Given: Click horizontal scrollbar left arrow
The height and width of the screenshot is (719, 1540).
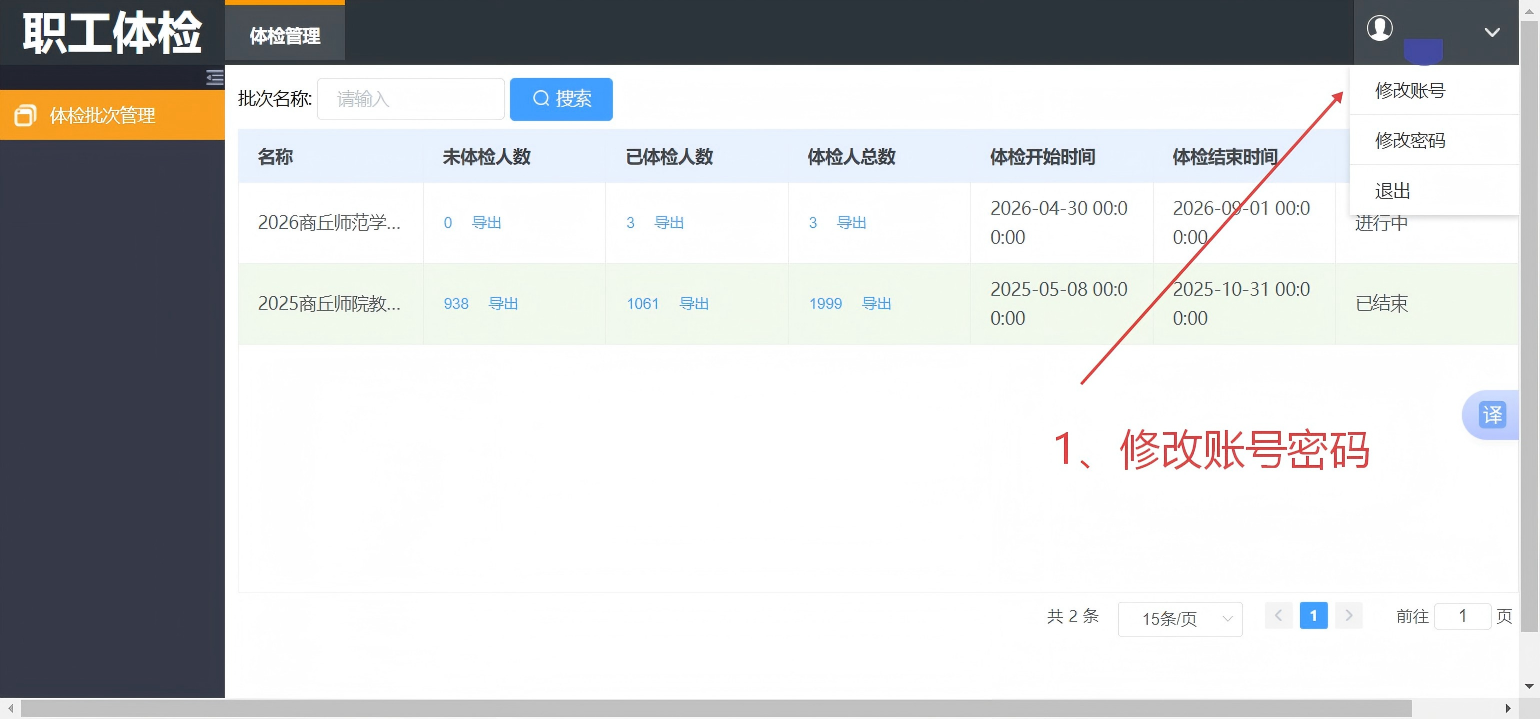Looking at the screenshot, I should pyautogui.click(x=10, y=709).
